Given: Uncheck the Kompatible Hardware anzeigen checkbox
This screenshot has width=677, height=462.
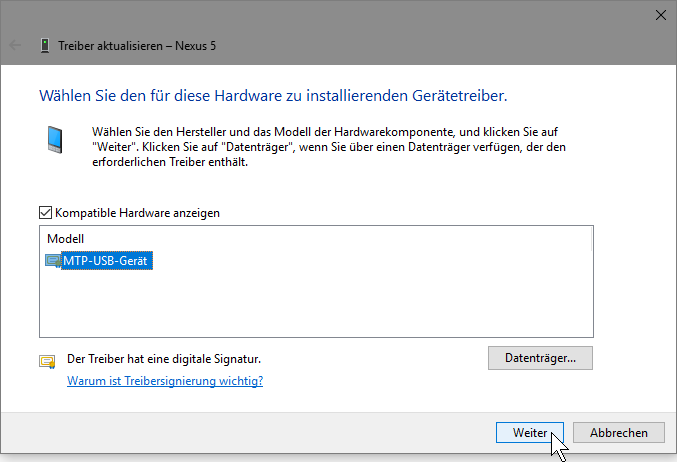Looking at the screenshot, I should (45, 213).
